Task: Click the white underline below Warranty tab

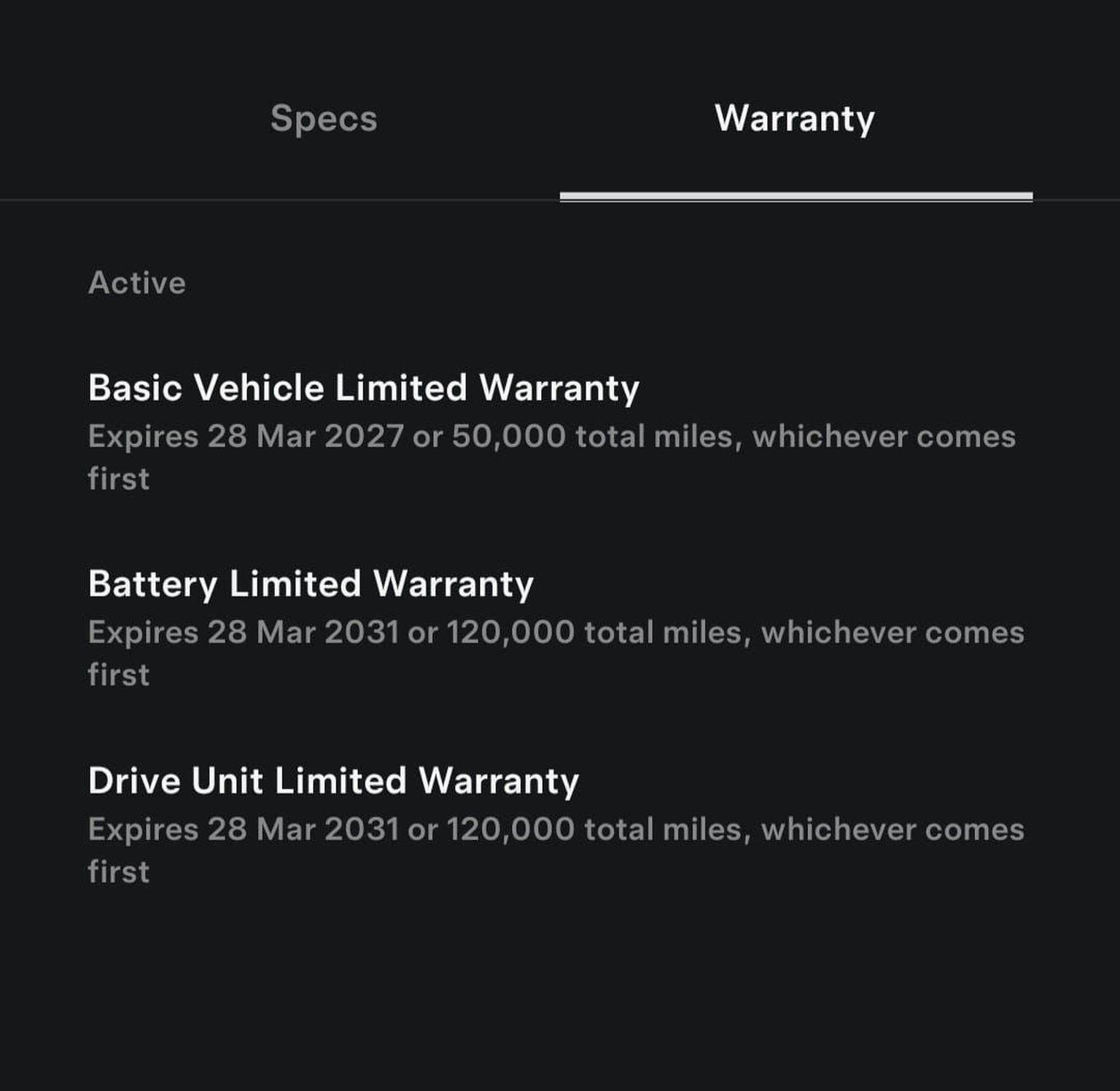Action: pyautogui.click(x=796, y=196)
